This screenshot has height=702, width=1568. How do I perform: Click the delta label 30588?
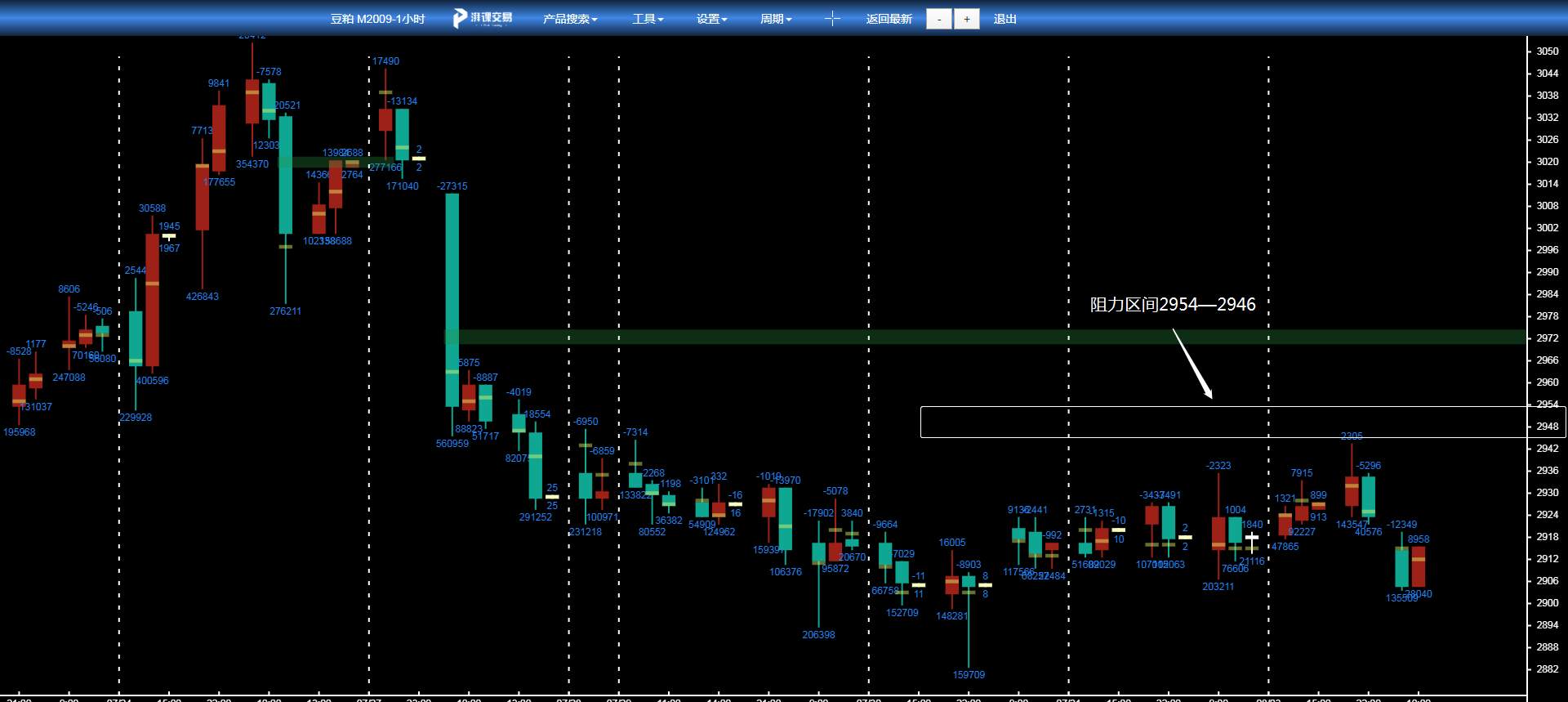(x=152, y=208)
